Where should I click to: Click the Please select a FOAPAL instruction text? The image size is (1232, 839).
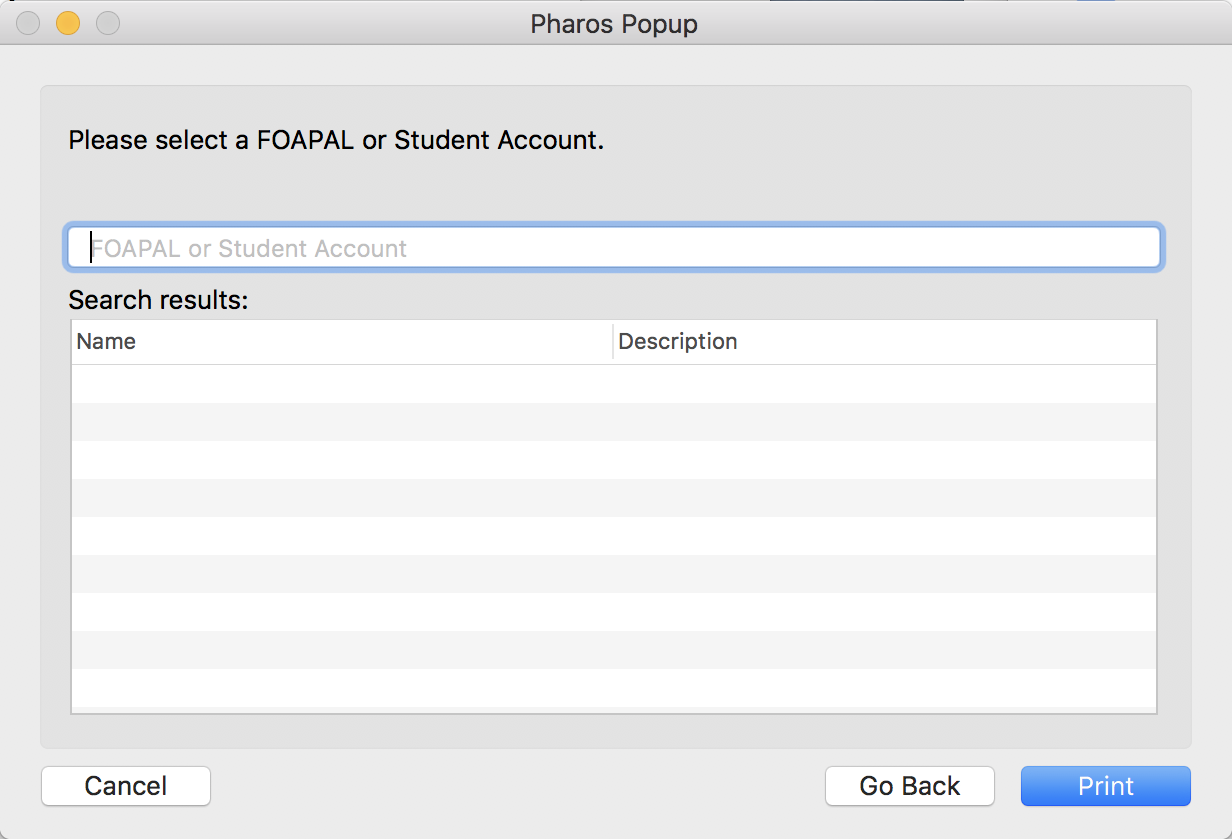pos(336,140)
